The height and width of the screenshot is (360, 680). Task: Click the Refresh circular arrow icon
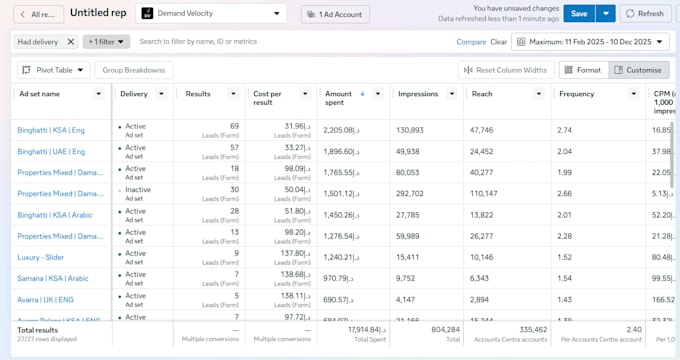pyautogui.click(x=630, y=13)
